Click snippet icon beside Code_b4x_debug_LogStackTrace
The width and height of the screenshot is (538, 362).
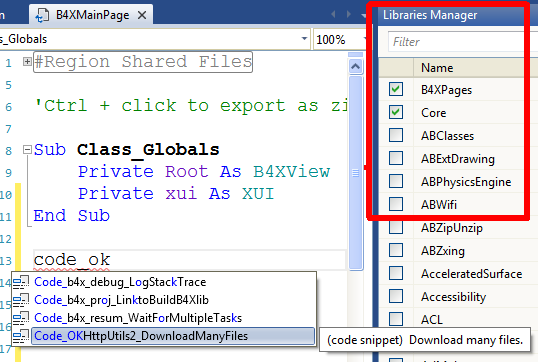pos(21,282)
